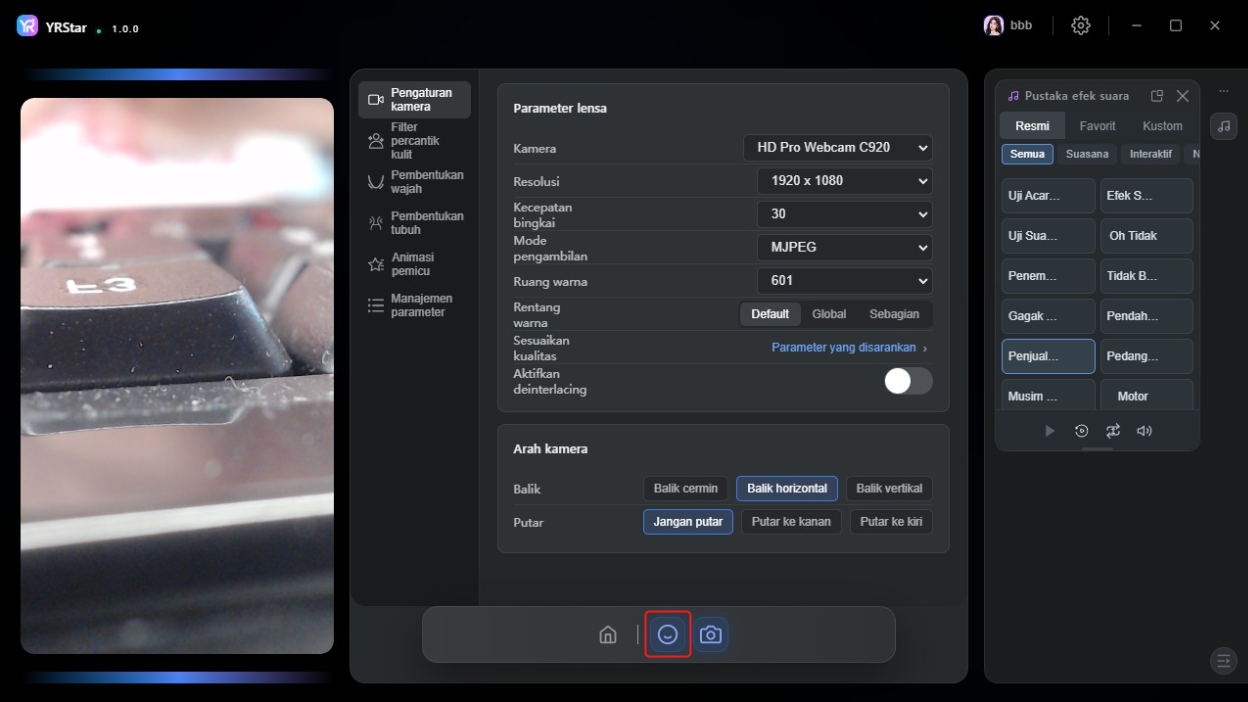Viewport: 1248px width, 702px height.
Task: Click the list settings icon at bottom right
Action: point(1223,660)
